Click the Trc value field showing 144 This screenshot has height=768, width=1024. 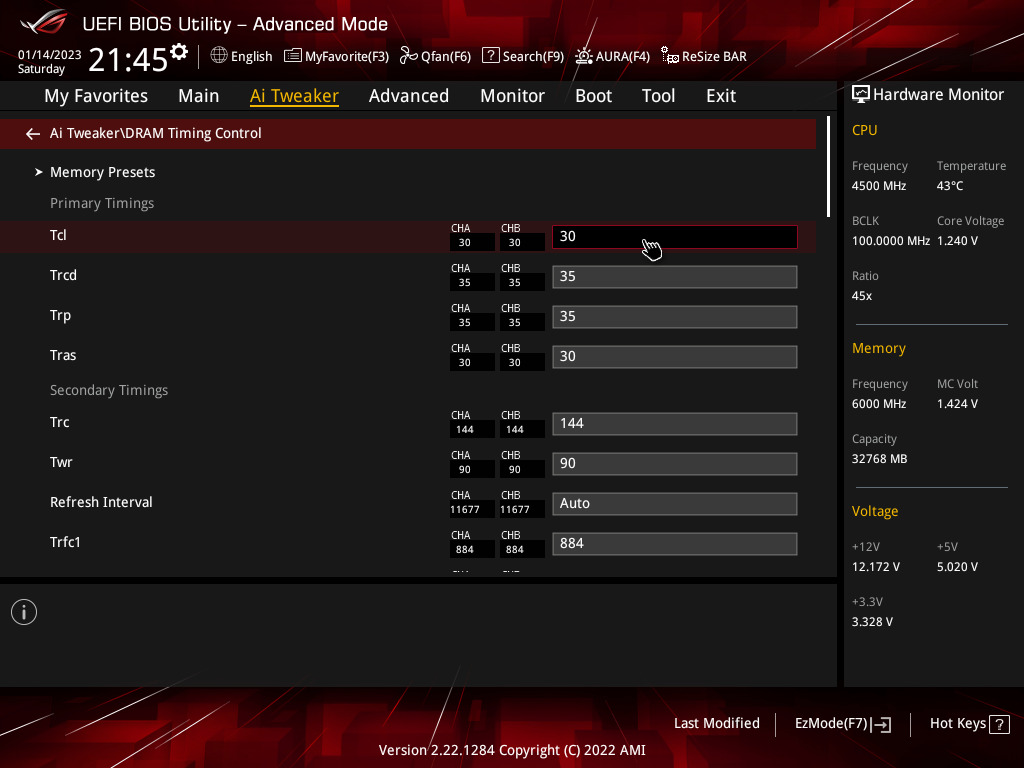(x=675, y=423)
